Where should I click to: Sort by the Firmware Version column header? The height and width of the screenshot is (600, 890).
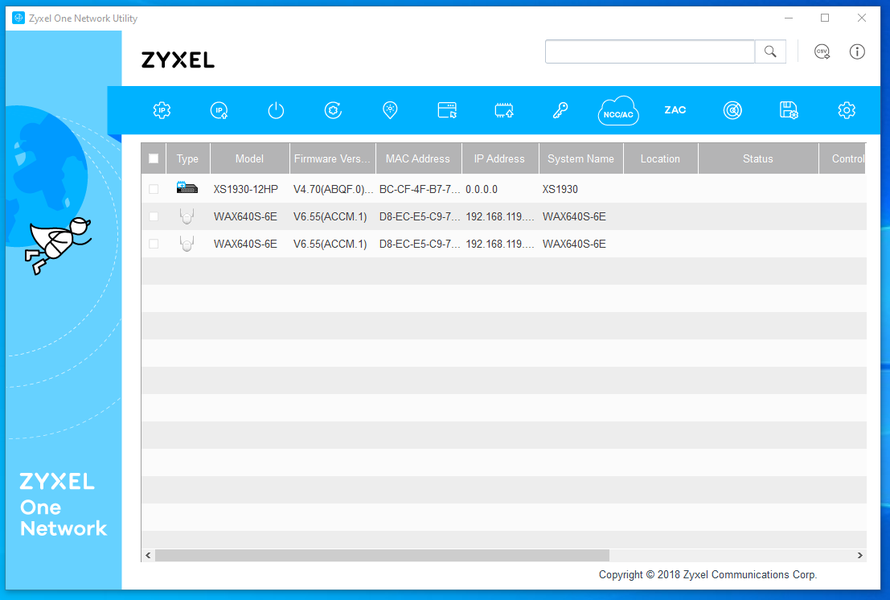coord(332,159)
